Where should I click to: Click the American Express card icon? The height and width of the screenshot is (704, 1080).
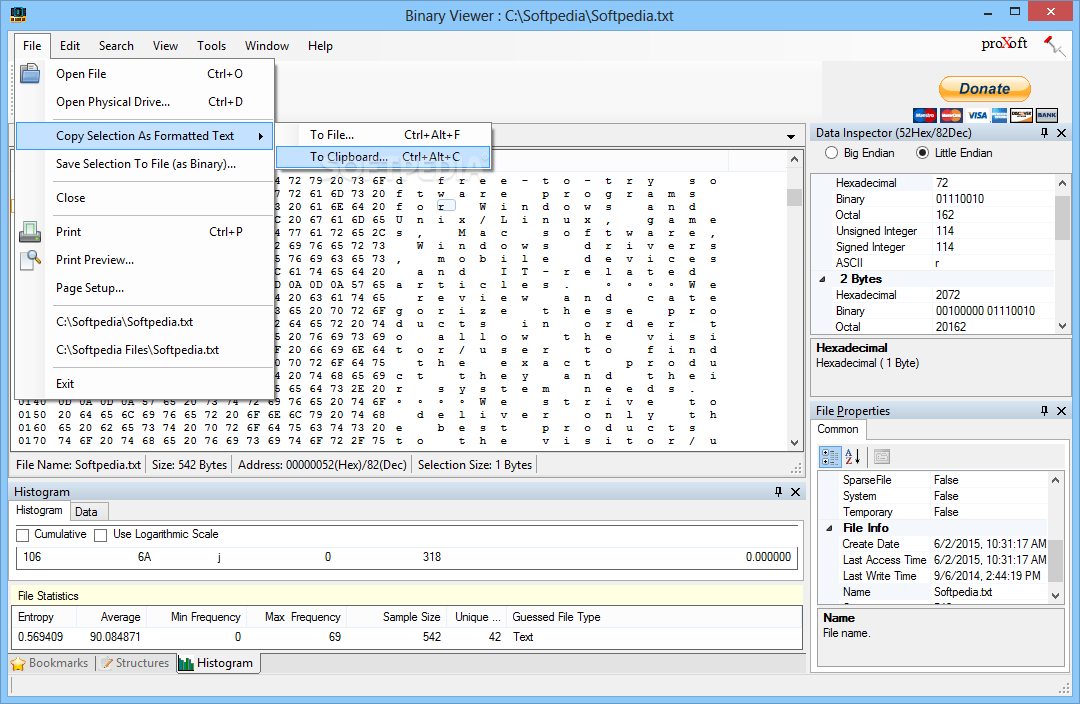click(999, 115)
